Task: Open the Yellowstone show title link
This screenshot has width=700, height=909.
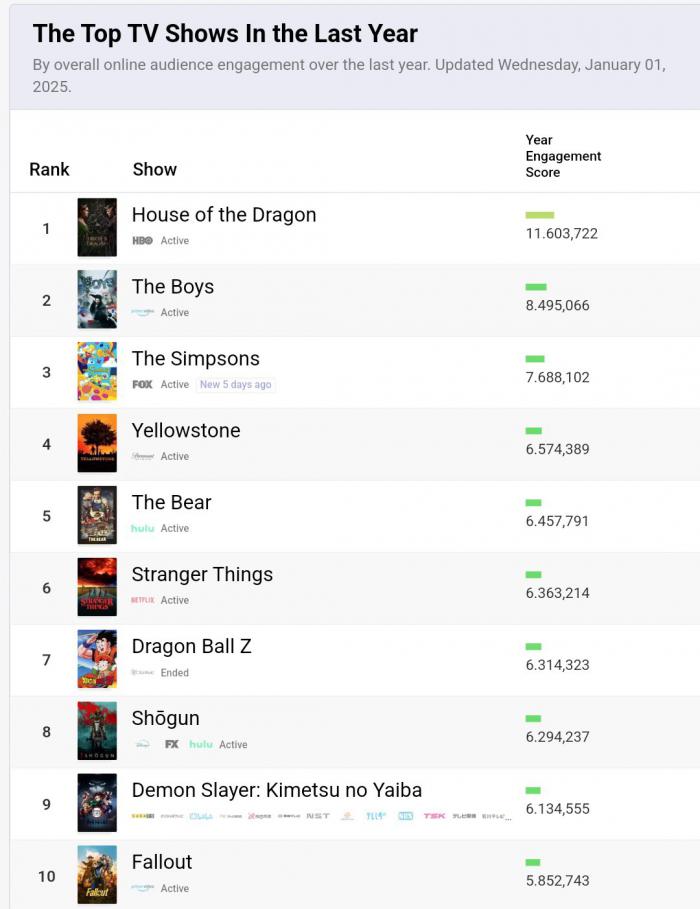Action: coord(186,431)
